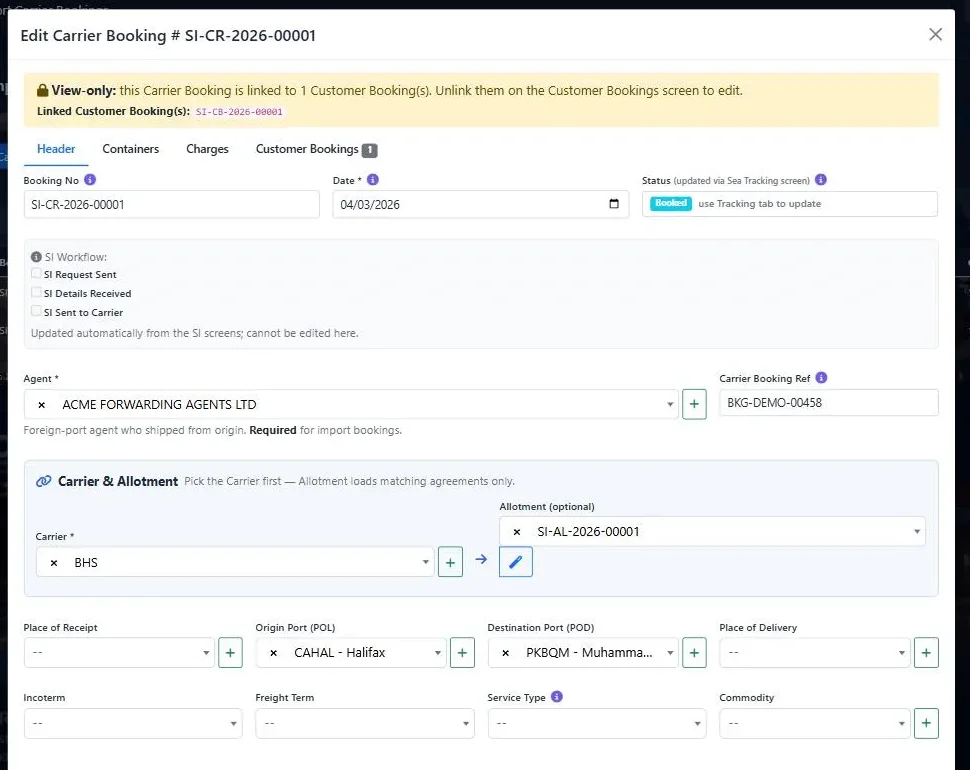Open the Freight Term dropdown
This screenshot has height=770, width=970.
coord(365,724)
